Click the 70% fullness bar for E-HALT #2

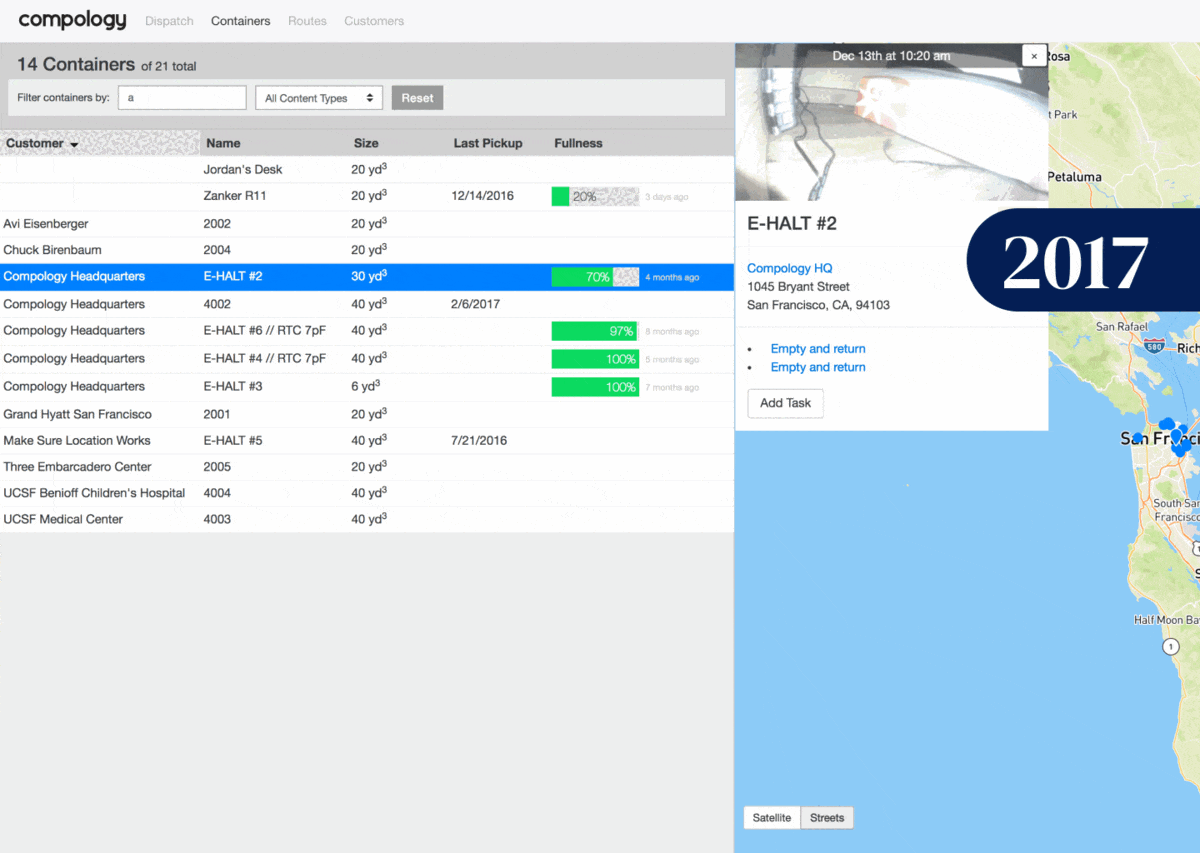point(595,277)
